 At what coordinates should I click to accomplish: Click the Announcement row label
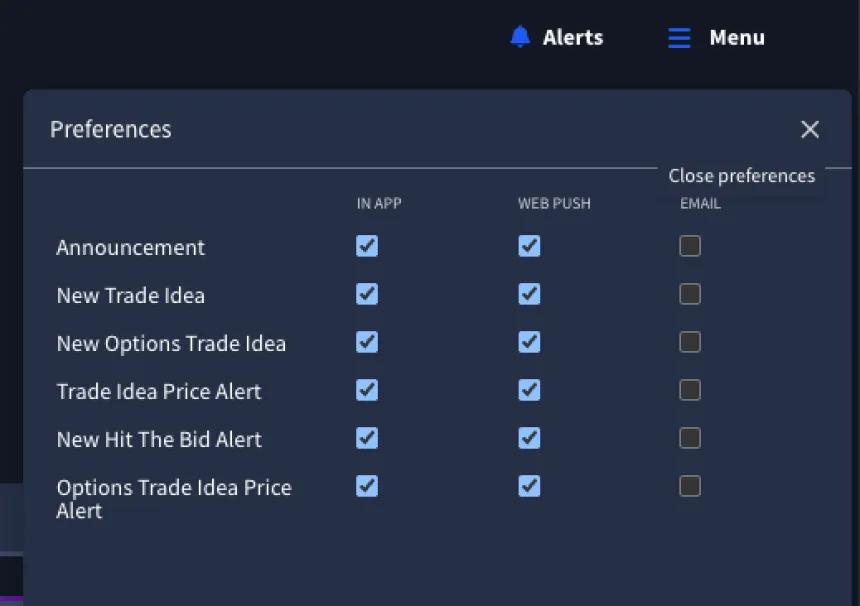coord(131,248)
